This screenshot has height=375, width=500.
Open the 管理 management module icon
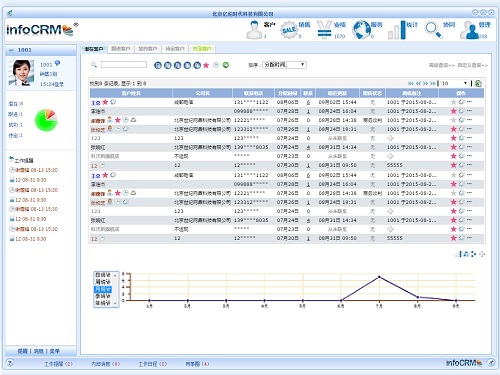(x=470, y=30)
